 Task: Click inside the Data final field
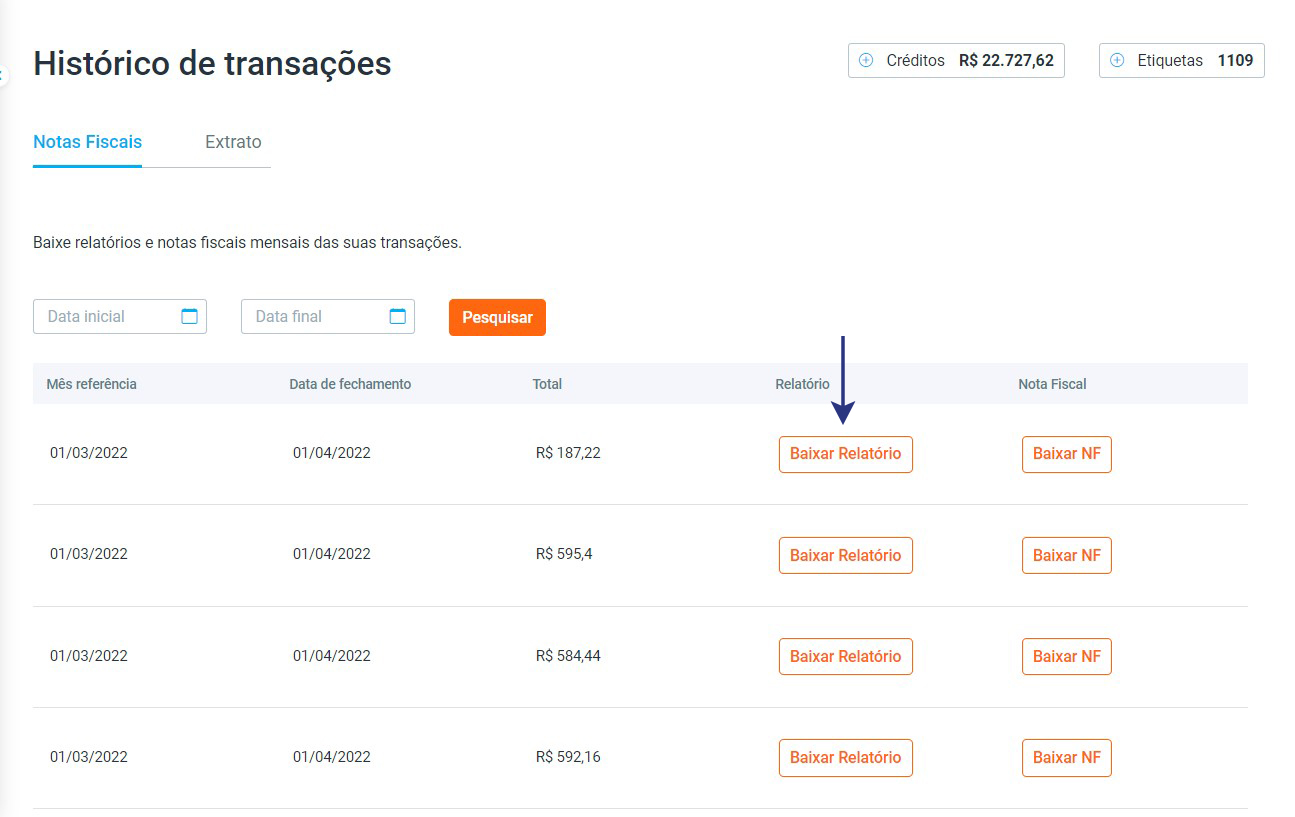pos(310,316)
